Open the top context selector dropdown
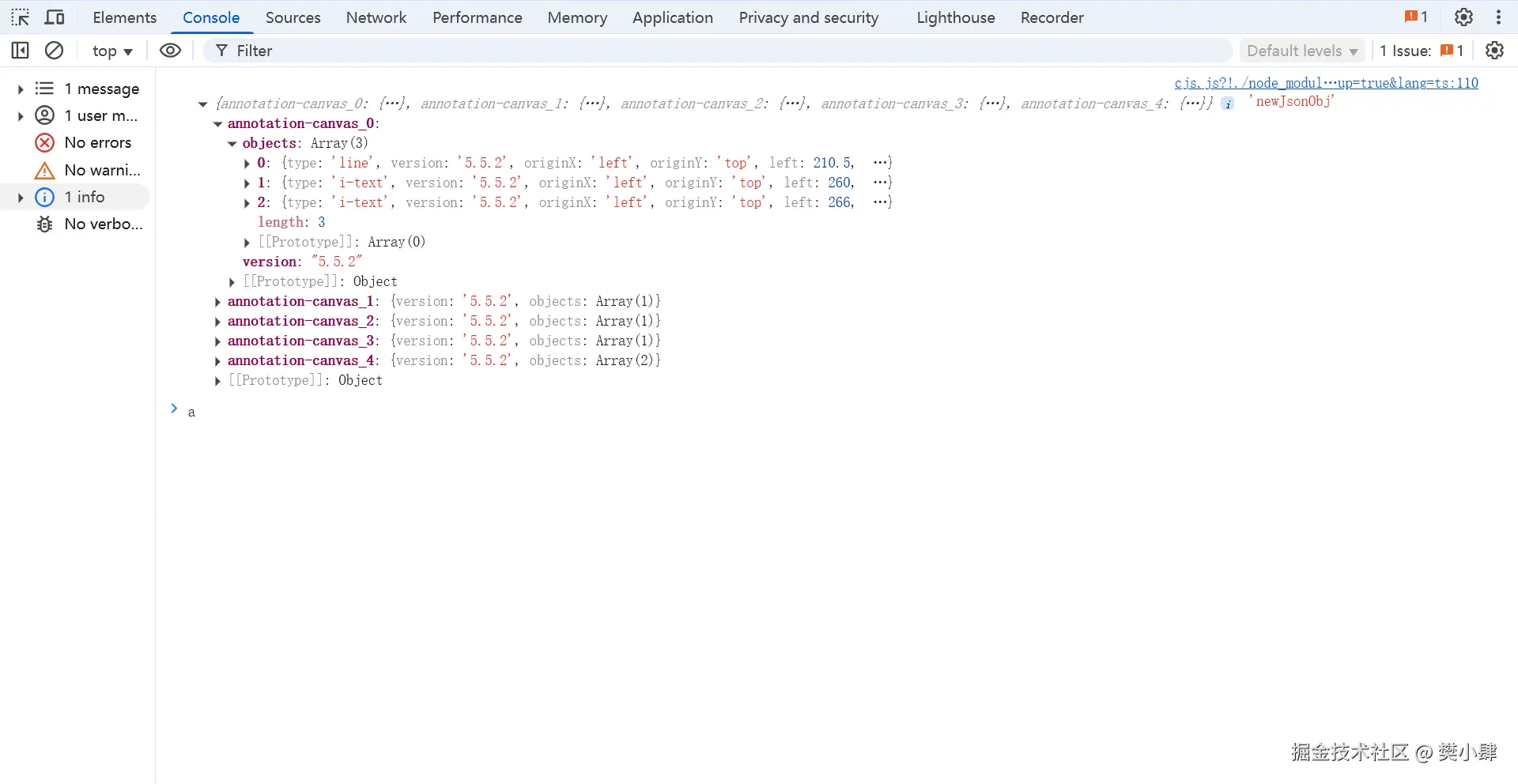The height and width of the screenshot is (784, 1518). [x=112, y=51]
